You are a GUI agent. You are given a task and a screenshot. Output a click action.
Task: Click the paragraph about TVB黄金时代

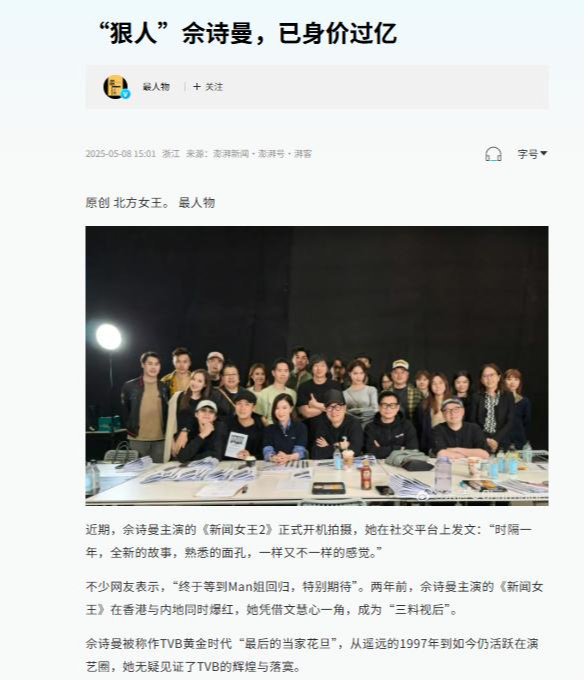click(x=312, y=655)
